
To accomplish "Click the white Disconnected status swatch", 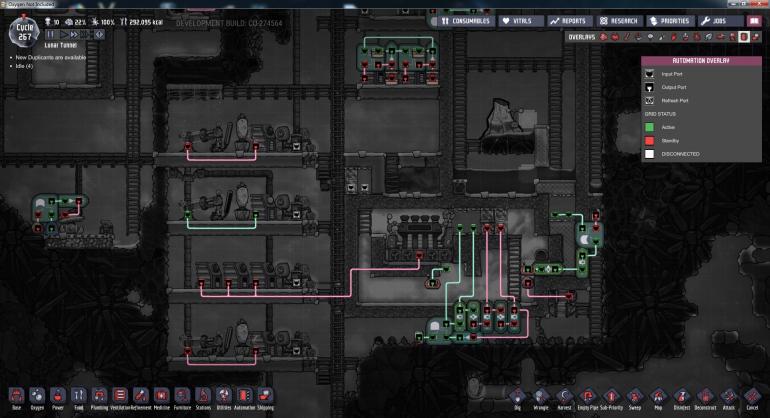I will (x=649, y=154).
